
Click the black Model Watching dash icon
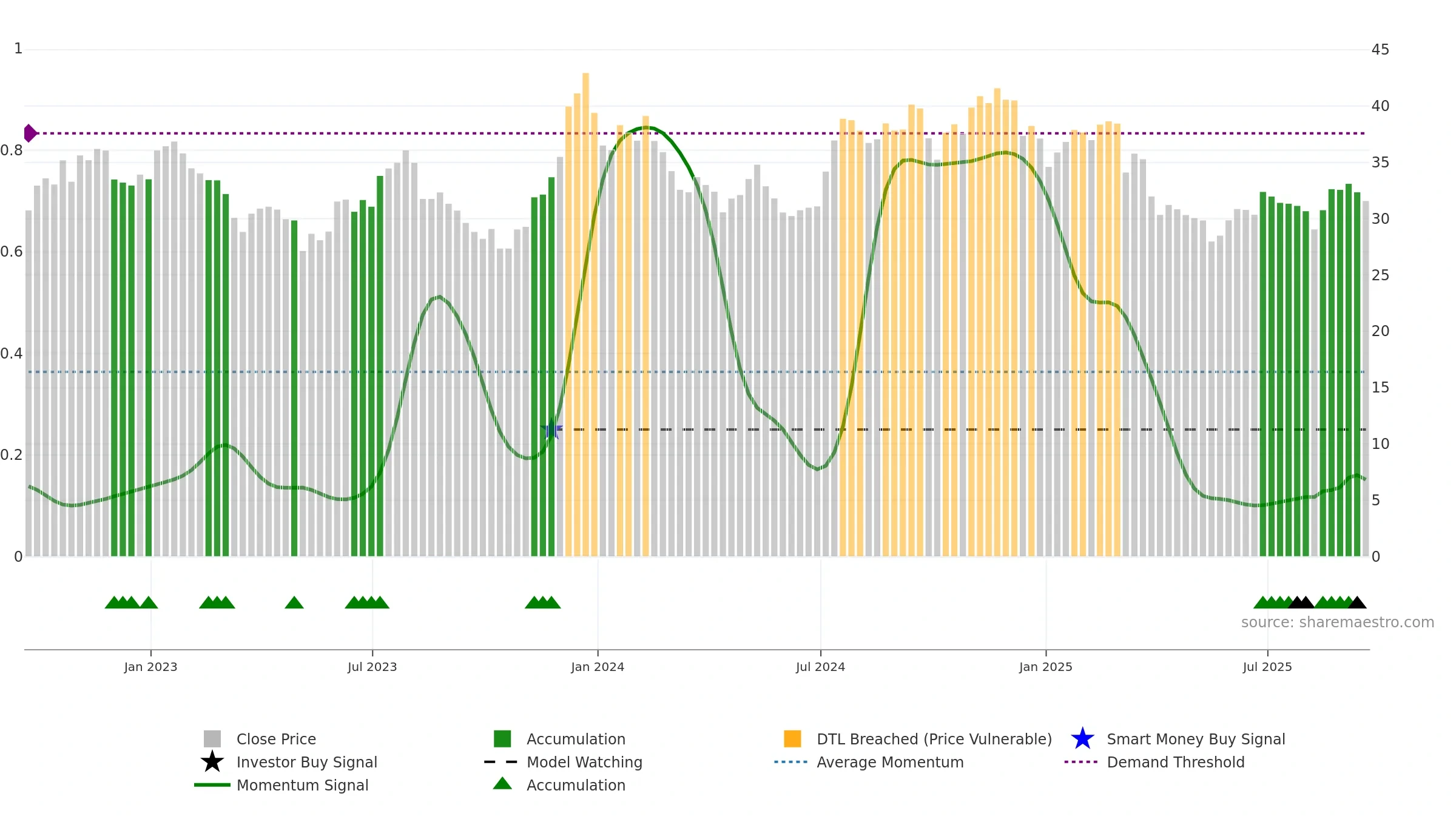(x=501, y=762)
